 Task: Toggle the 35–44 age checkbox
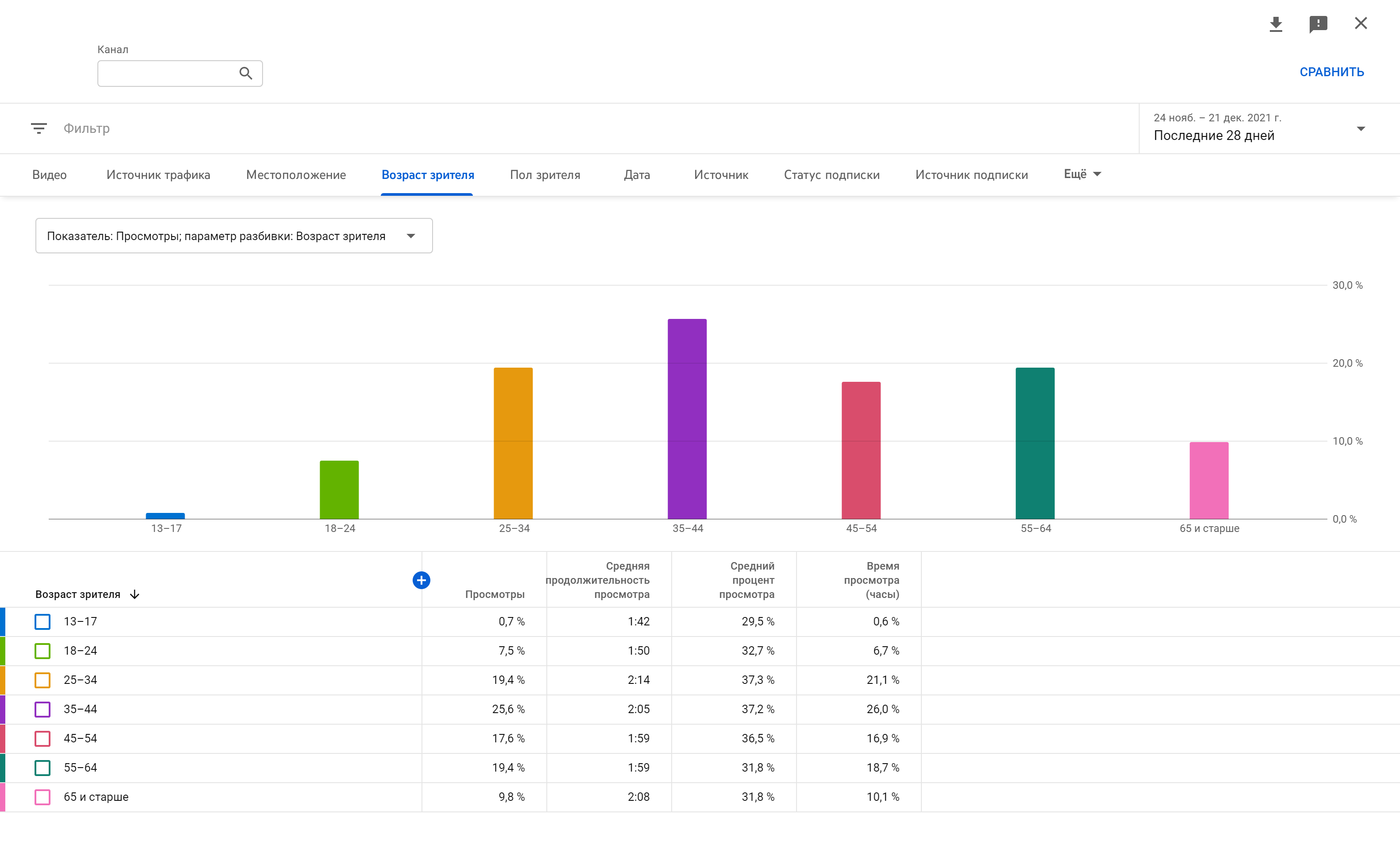pos(43,709)
